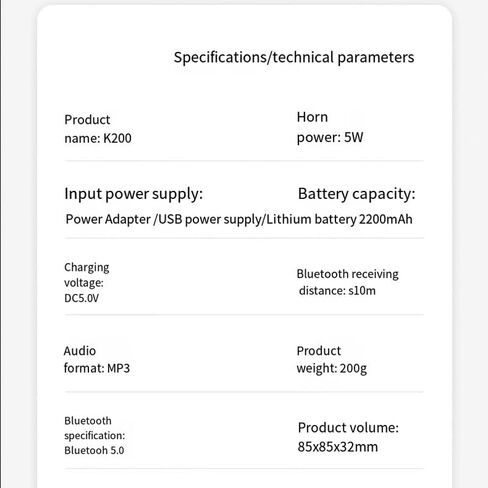This screenshot has width=488, height=488.
Task: Click the Bluetooth specification label
Action: coord(94,428)
